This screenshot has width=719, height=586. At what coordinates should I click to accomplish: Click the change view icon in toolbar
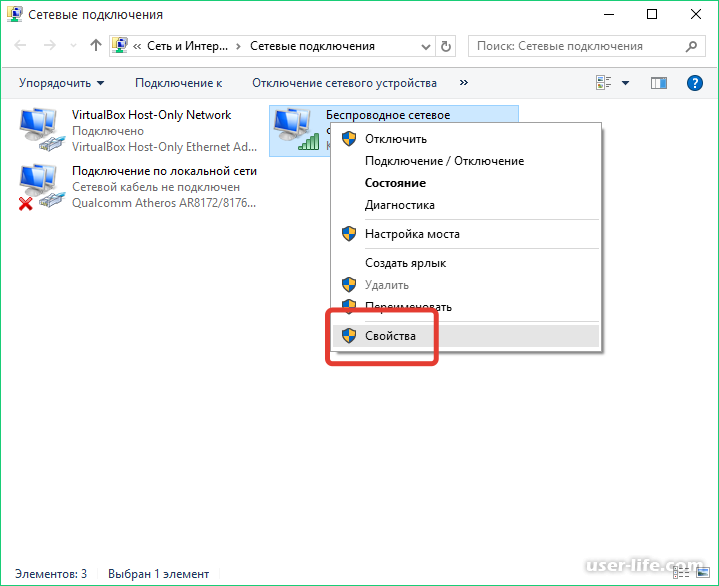[603, 83]
